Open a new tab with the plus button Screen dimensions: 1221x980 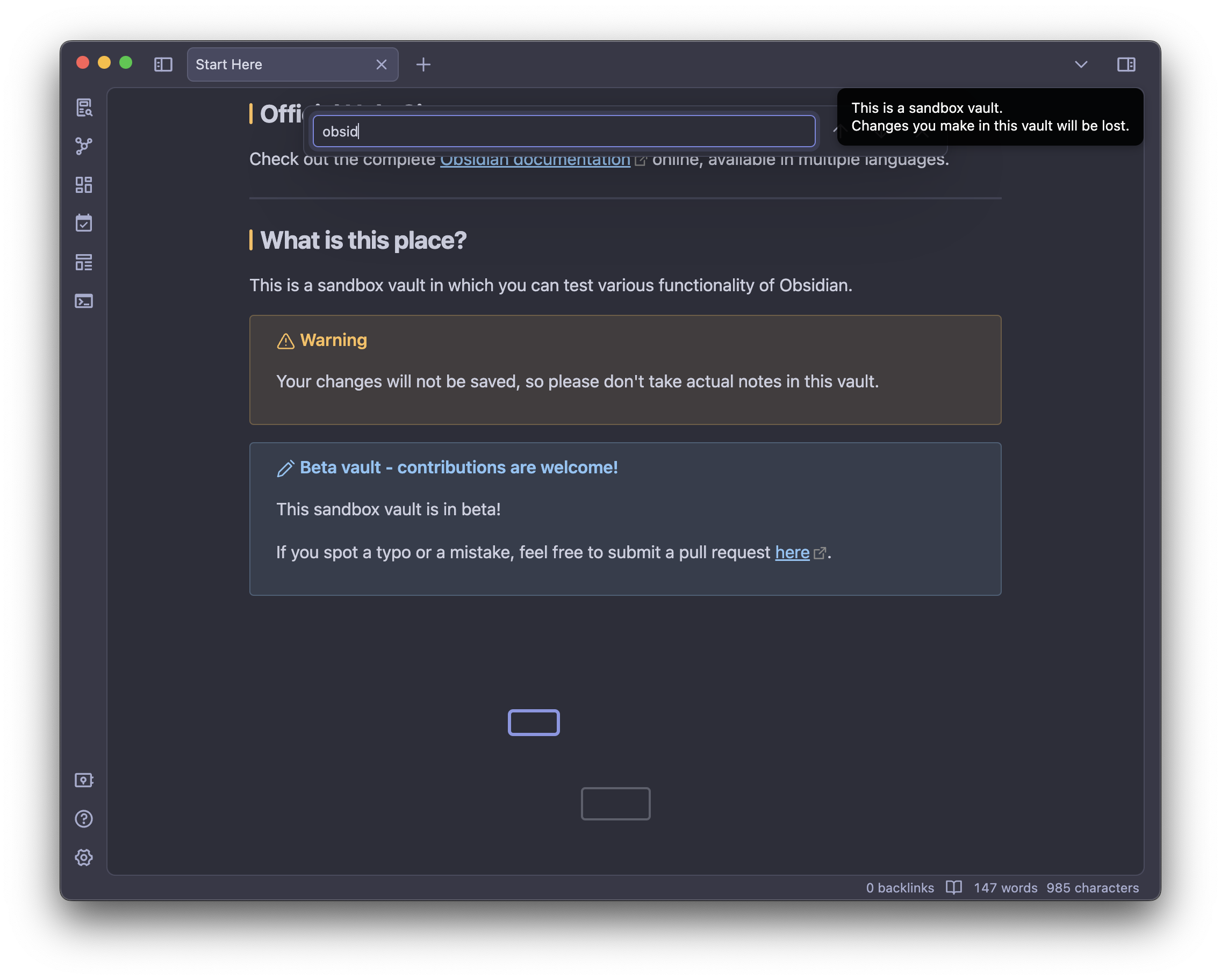[423, 64]
